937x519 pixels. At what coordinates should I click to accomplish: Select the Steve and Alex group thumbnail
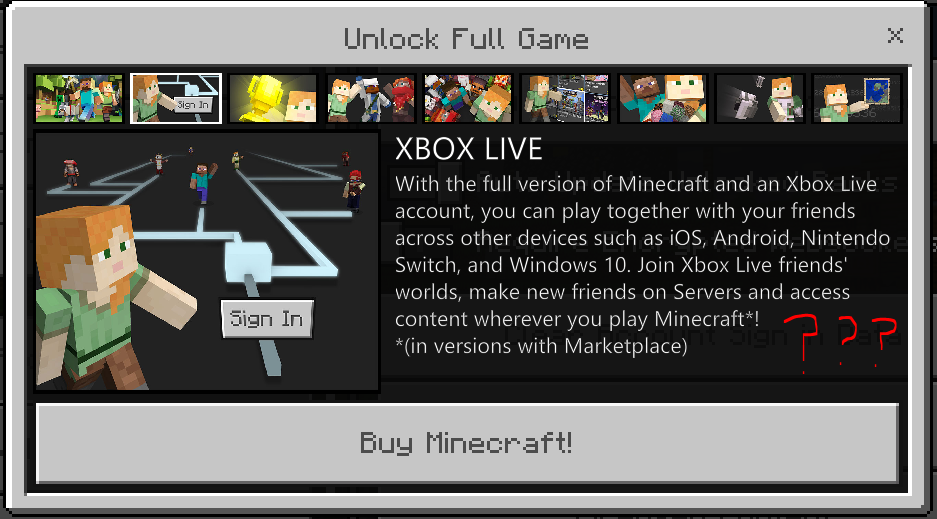pos(79,99)
